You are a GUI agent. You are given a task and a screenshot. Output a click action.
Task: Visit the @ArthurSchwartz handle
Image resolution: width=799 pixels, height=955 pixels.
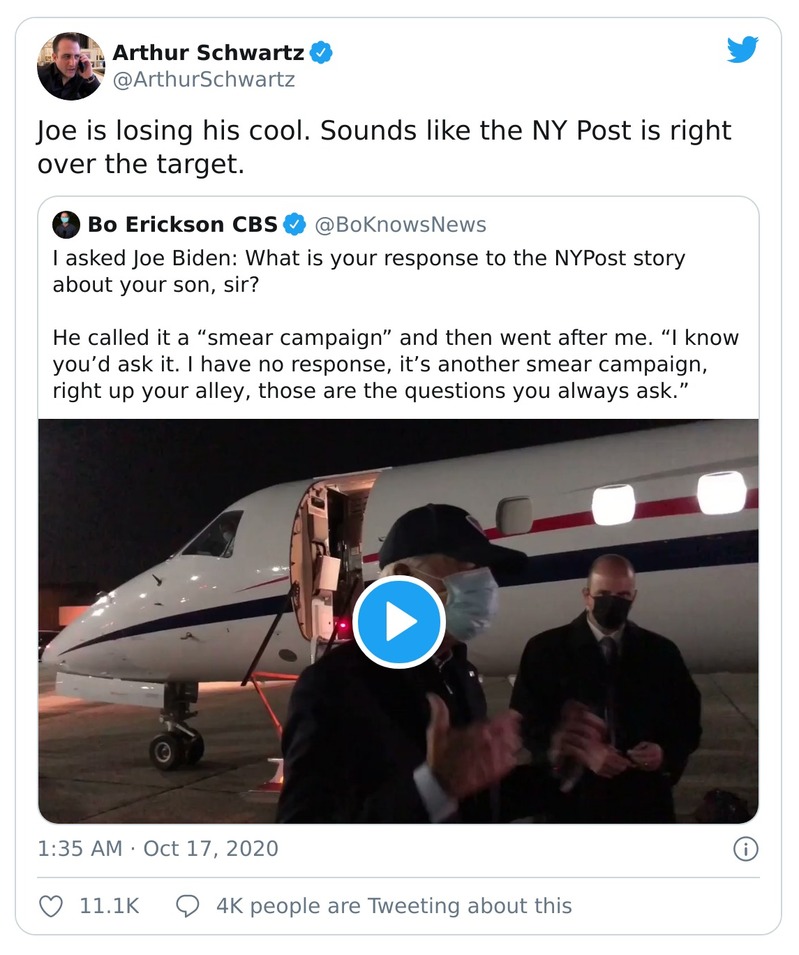coord(203,79)
